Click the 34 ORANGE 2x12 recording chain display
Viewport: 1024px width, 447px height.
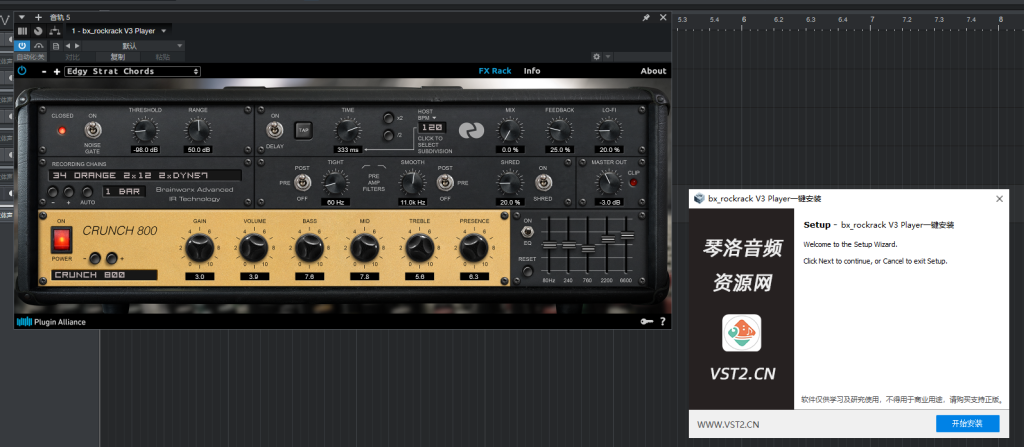point(145,175)
